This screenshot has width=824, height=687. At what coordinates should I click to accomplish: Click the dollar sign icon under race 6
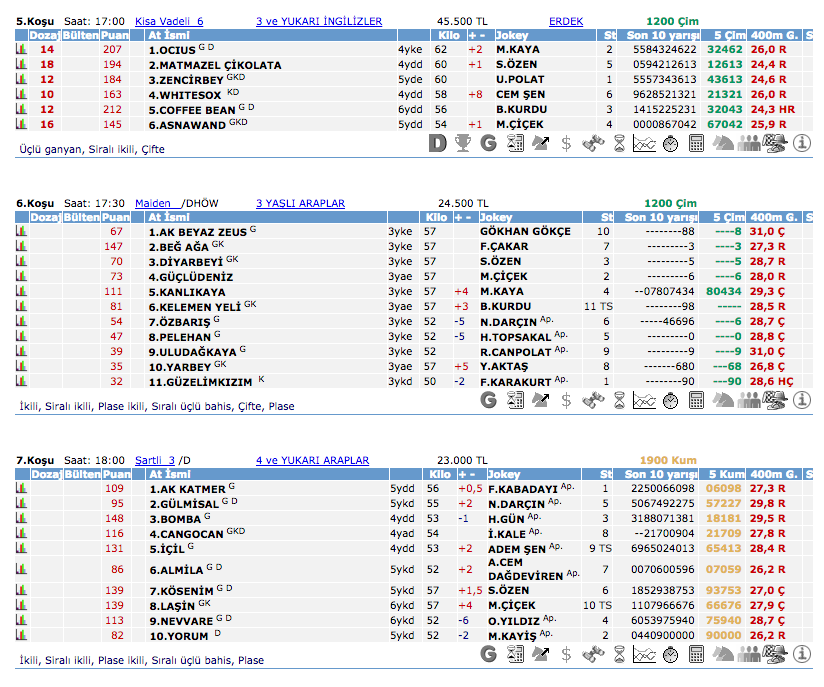tap(567, 400)
